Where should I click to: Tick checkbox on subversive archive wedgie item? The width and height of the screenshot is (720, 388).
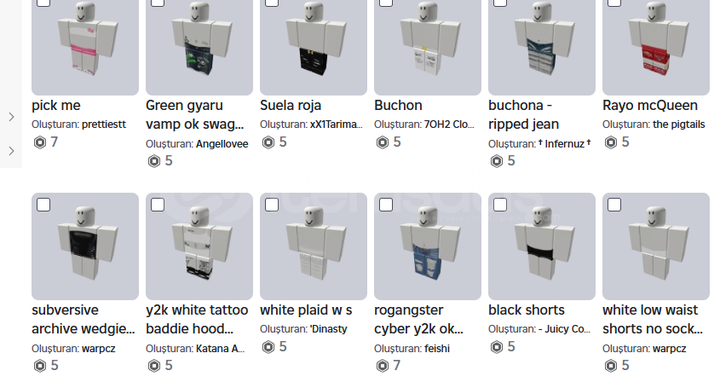point(43,205)
